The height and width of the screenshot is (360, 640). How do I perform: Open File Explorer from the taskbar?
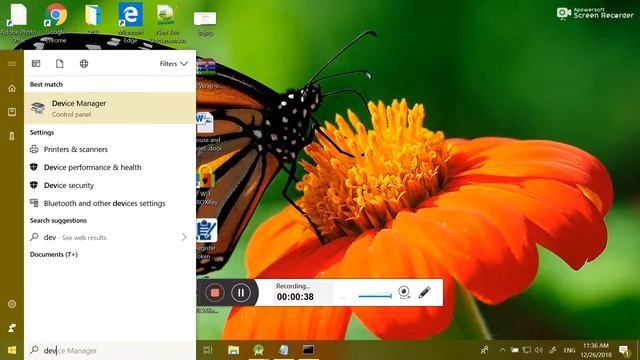pyautogui.click(x=233, y=350)
